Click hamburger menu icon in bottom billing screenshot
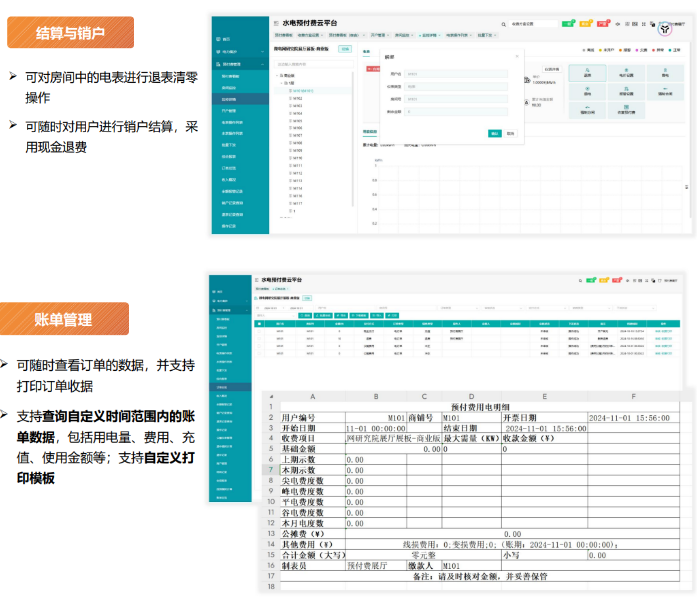Screen dimensions: 697x616 click(256, 280)
